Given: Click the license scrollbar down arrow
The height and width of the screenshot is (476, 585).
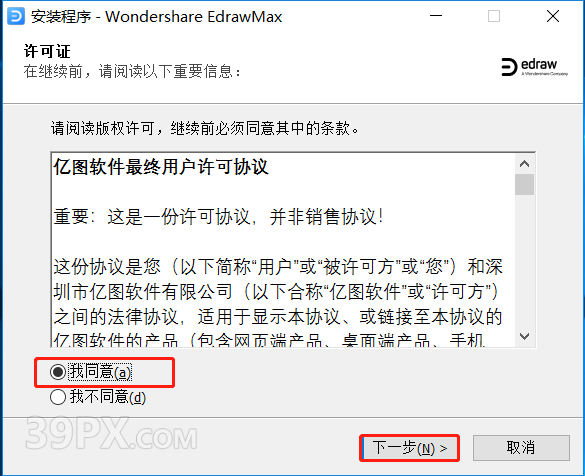Looking at the screenshot, I should pyautogui.click(x=525, y=336).
